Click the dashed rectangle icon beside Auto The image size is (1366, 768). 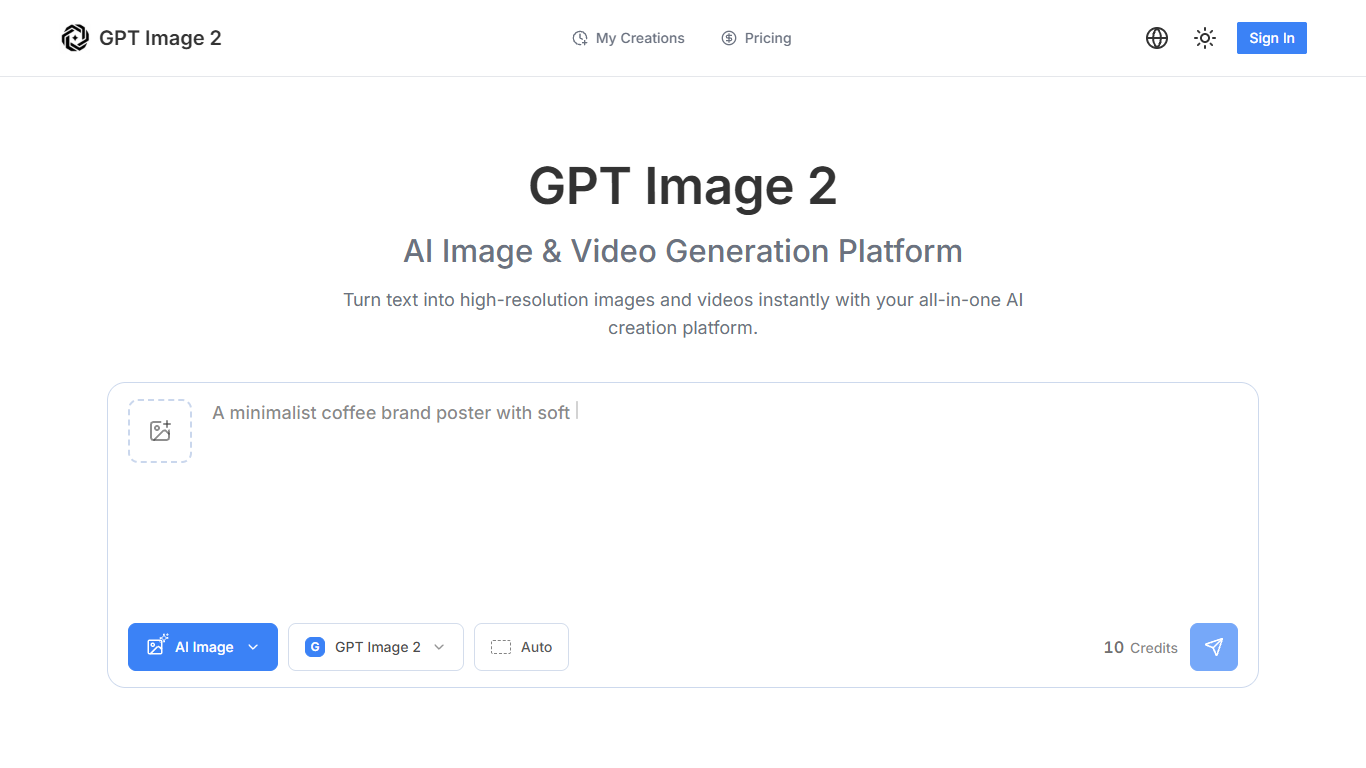[501, 647]
